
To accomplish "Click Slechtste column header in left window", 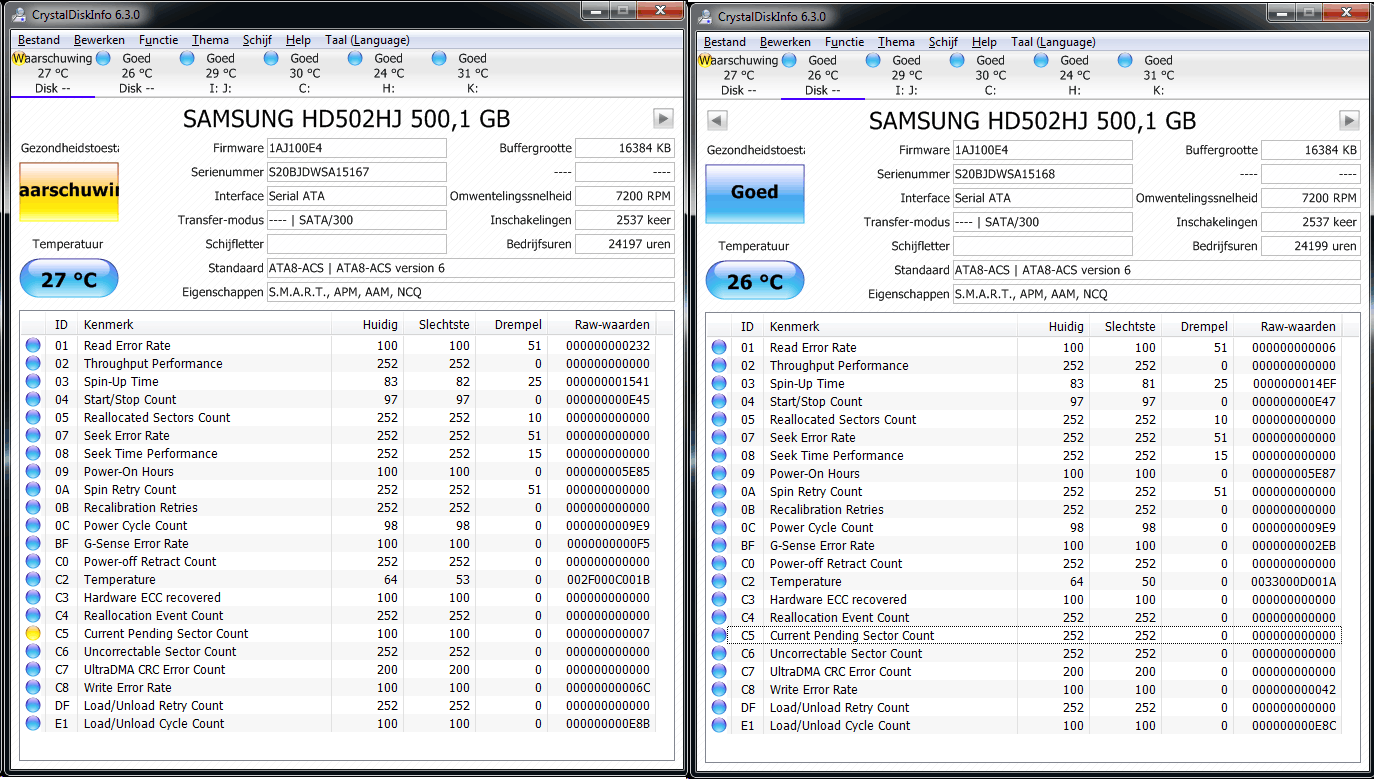I will point(439,325).
